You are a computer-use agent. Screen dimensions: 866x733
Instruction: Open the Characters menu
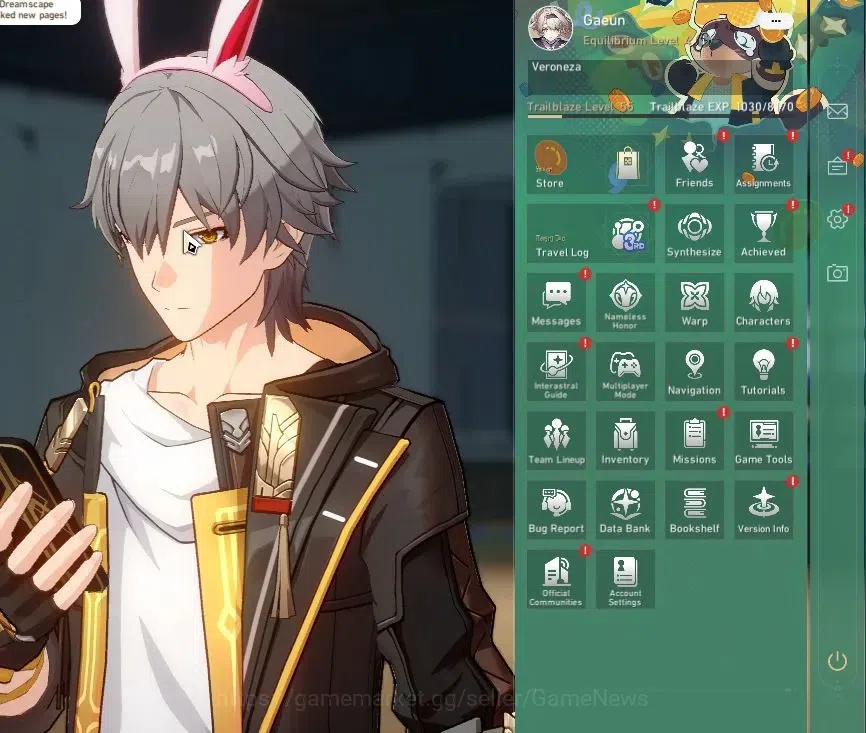(763, 302)
